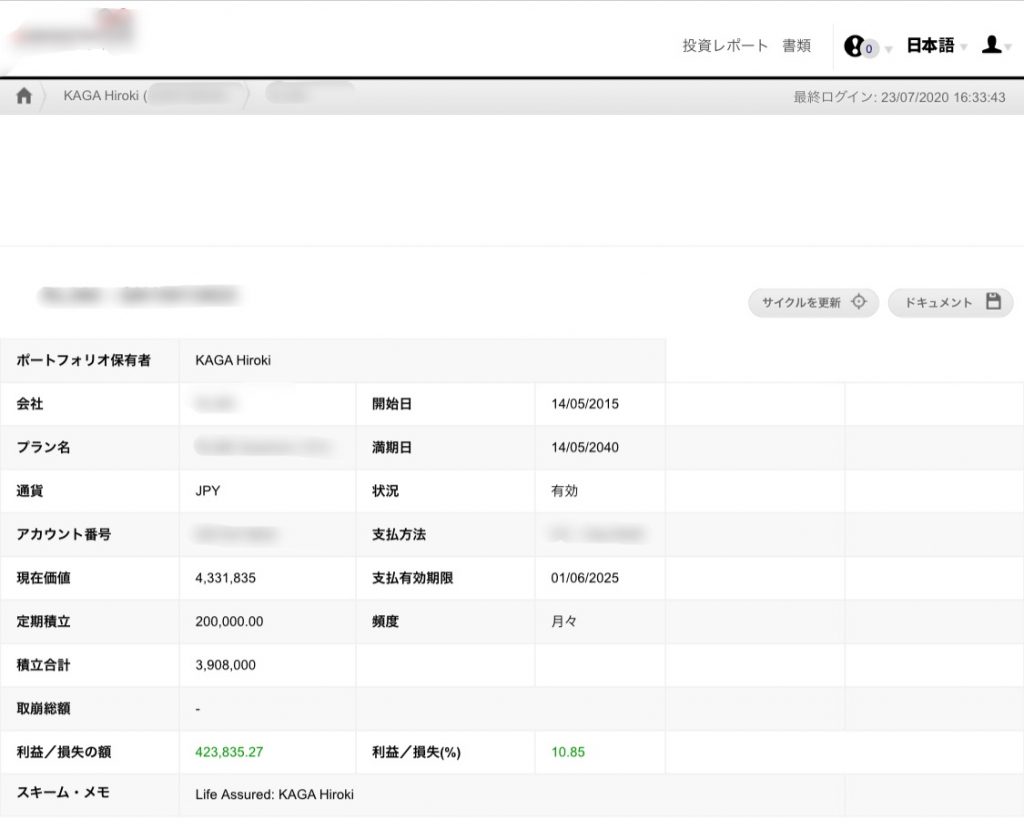Open the 投資レポート menu
Viewport: 1024px width, 839px height.
pyautogui.click(x=725, y=46)
